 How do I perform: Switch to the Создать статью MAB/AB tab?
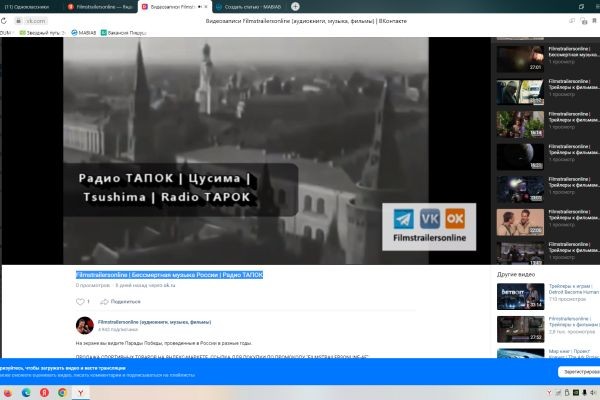pyautogui.click(x=249, y=7)
